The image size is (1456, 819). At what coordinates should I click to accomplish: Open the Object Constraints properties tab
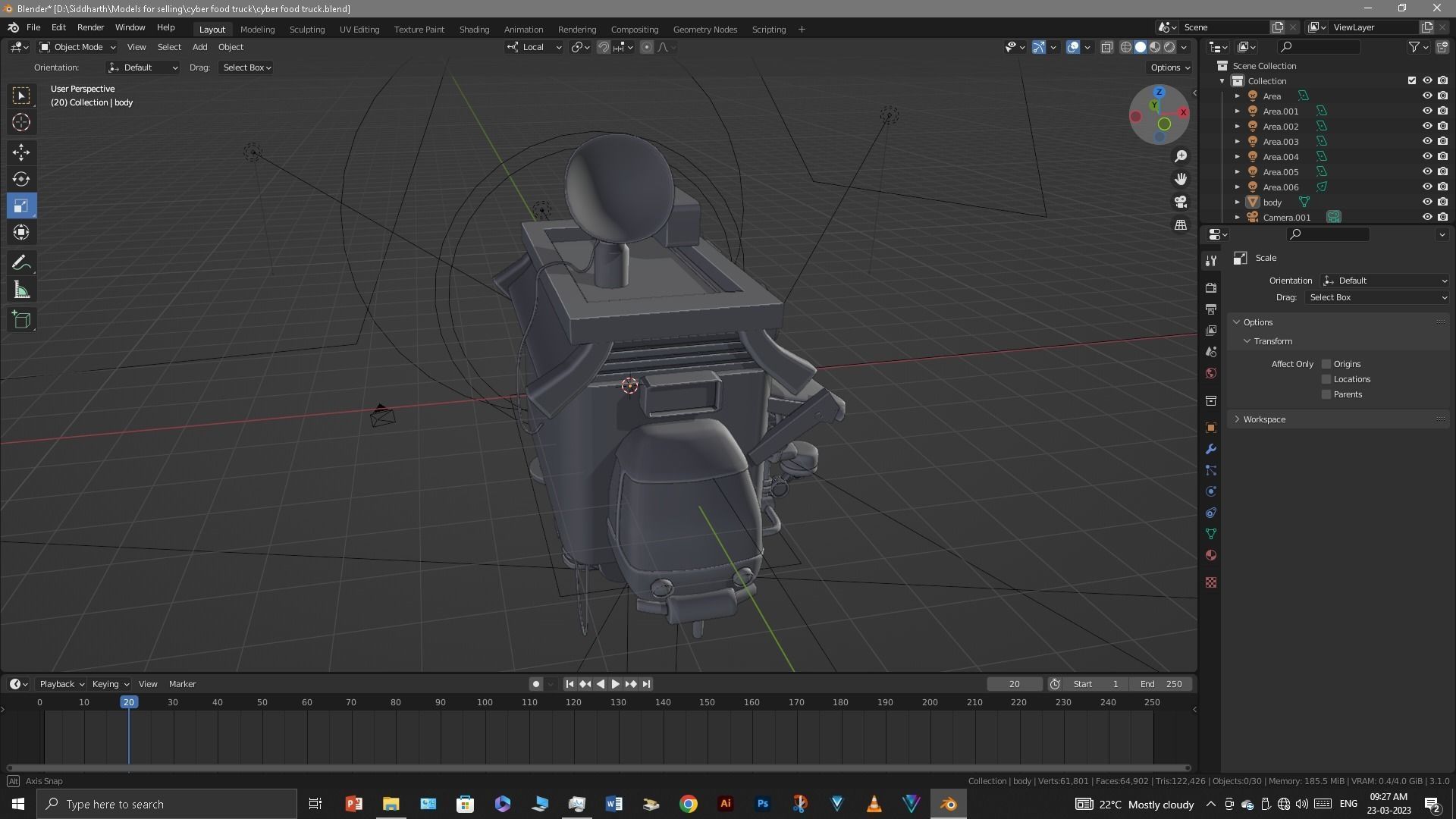pos(1211,513)
